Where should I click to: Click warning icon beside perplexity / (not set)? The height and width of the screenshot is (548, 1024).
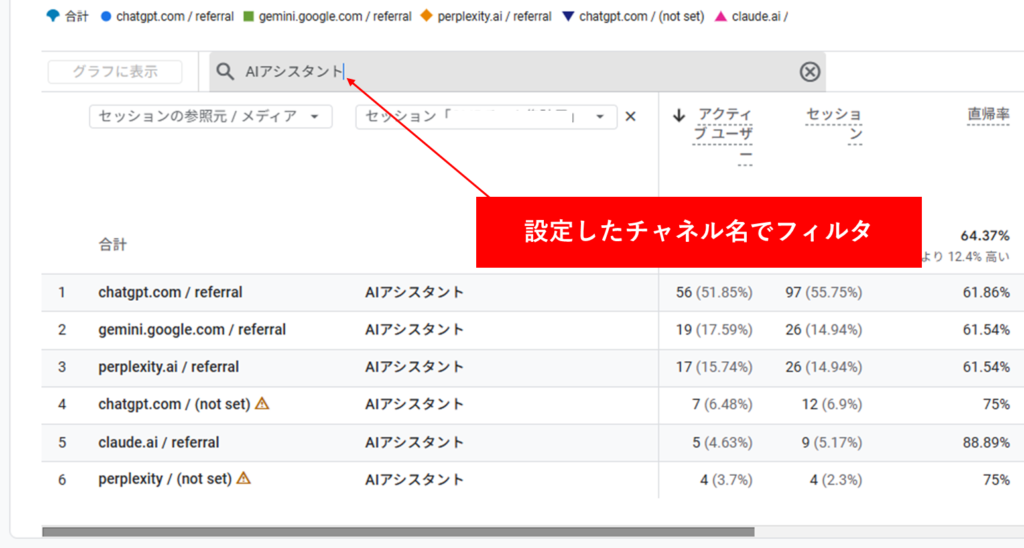(243, 479)
